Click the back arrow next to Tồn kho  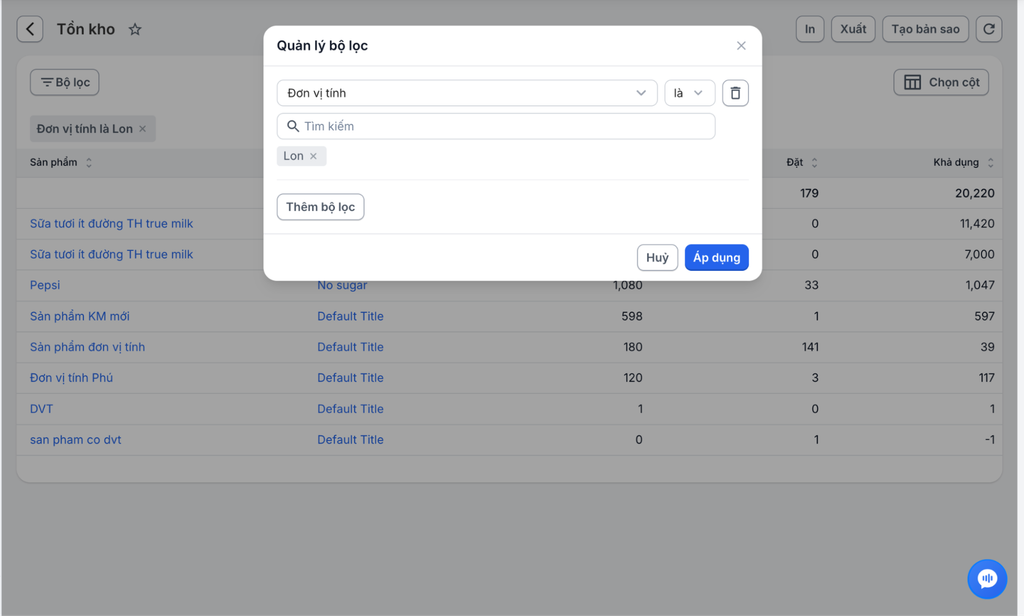30,29
